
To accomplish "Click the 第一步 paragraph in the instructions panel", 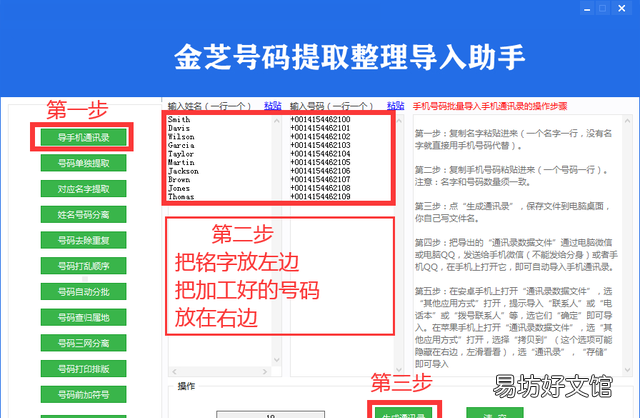I will (x=513, y=139).
